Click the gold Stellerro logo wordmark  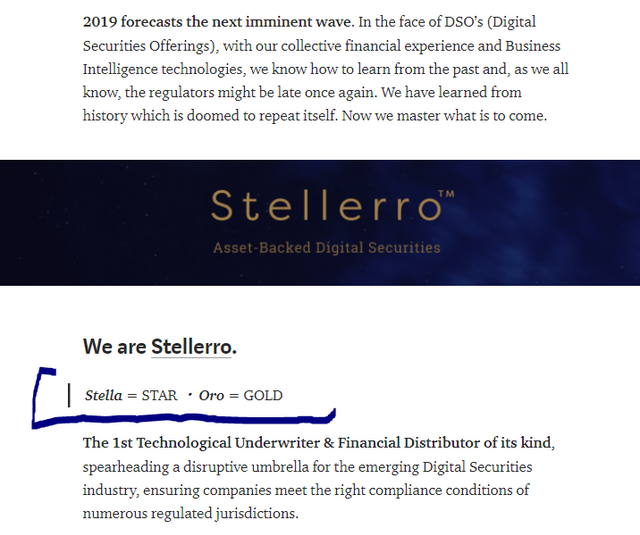(326, 206)
